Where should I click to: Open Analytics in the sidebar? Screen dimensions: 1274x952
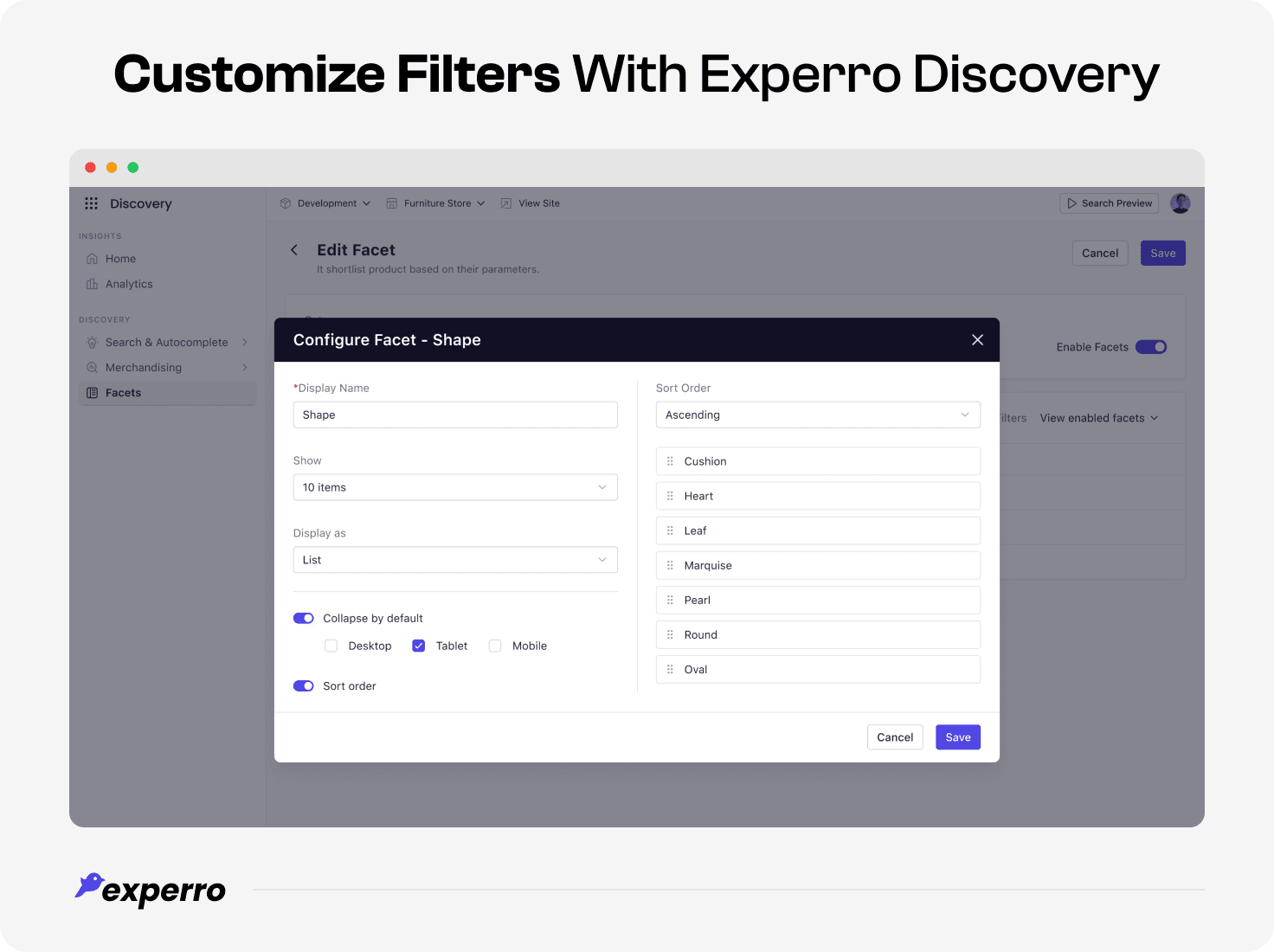pyautogui.click(x=167, y=284)
